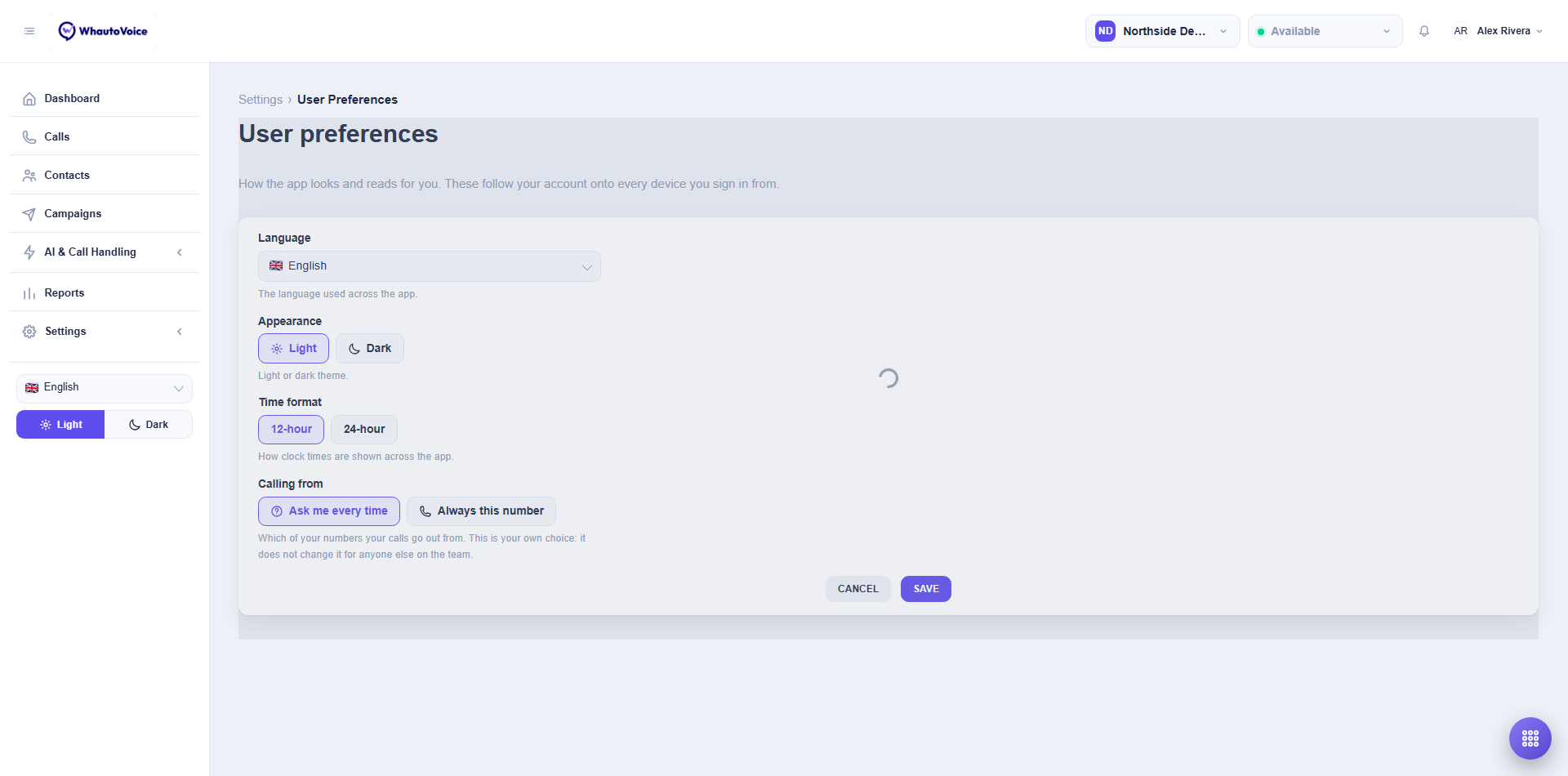Open Contacts in sidebar
This screenshot has width=1568, height=776.
pos(105,176)
